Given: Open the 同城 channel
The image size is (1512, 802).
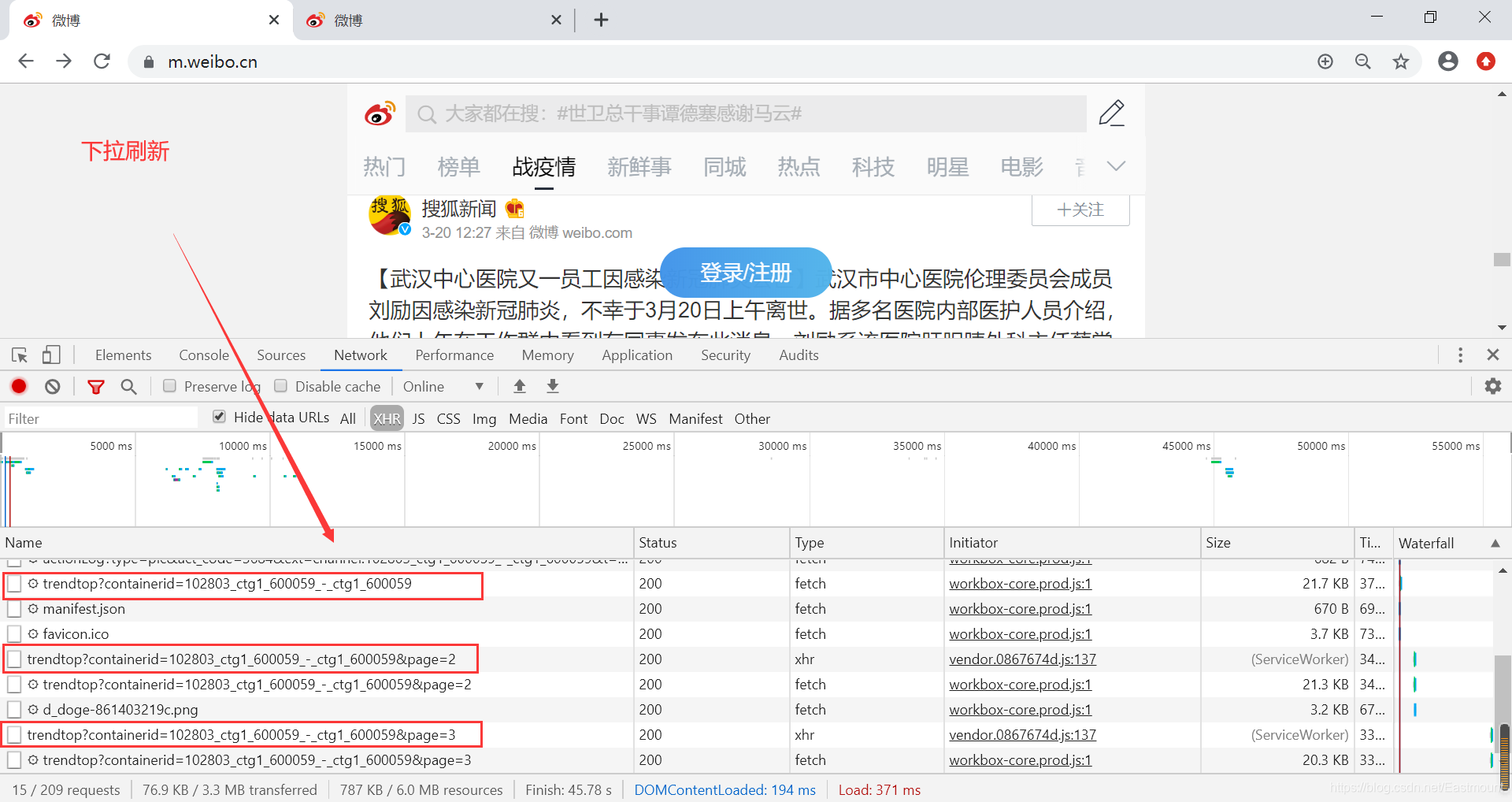Looking at the screenshot, I should [x=724, y=167].
